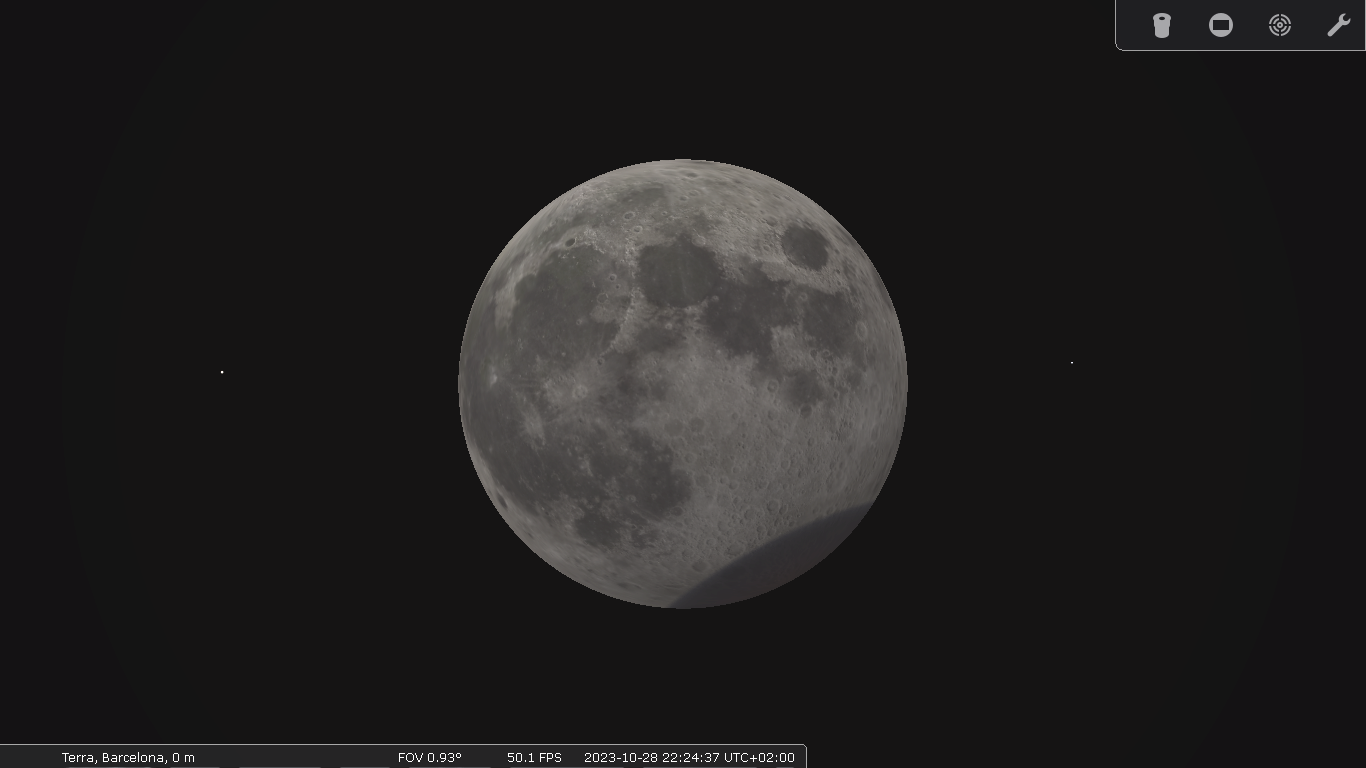This screenshot has height=768, width=1366.
Task: Select the faint star right of the Moon
Action: coord(1072,363)
